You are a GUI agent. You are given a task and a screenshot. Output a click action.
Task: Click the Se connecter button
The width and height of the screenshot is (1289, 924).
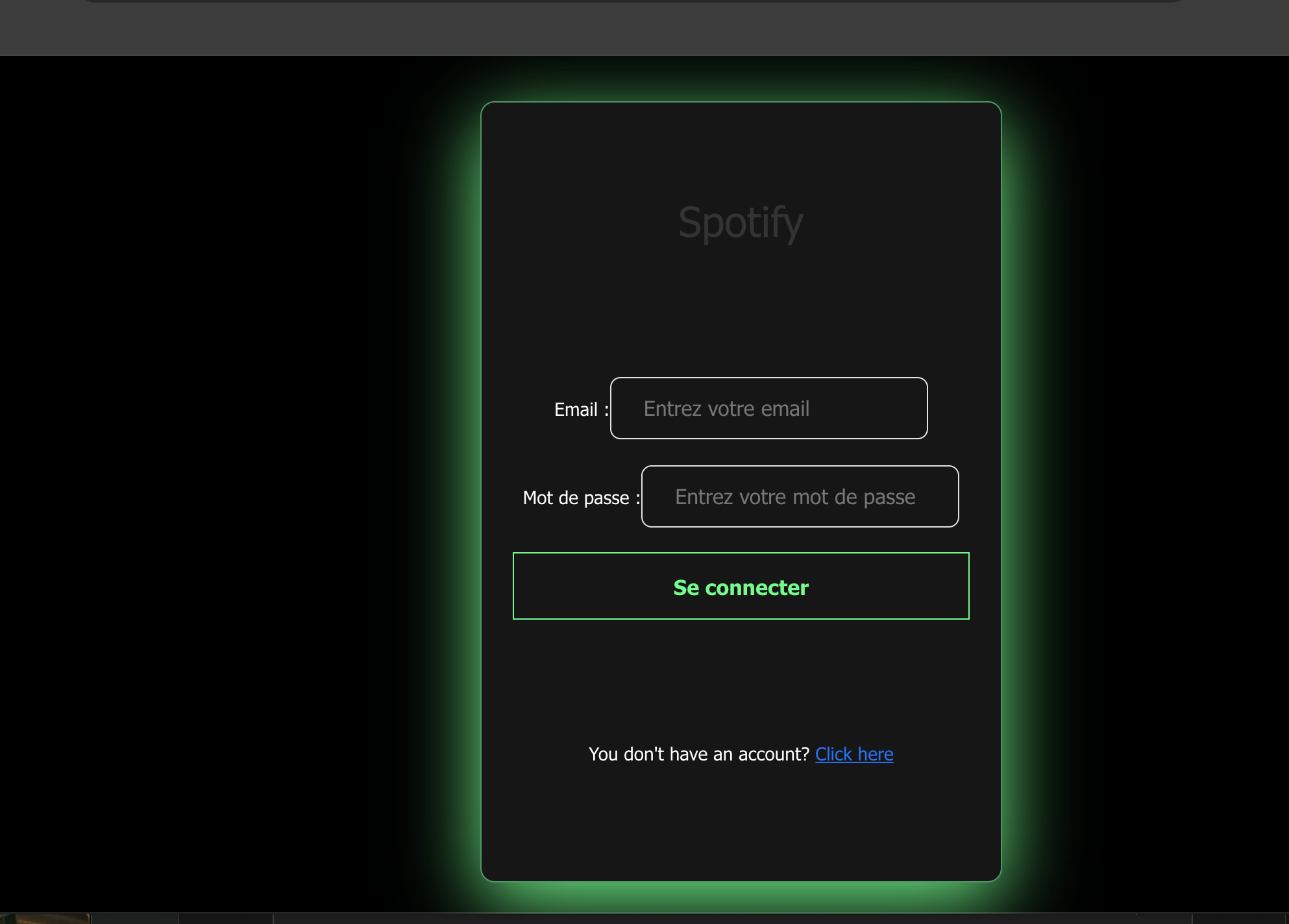pyautogui.click(x=741, y=586)
